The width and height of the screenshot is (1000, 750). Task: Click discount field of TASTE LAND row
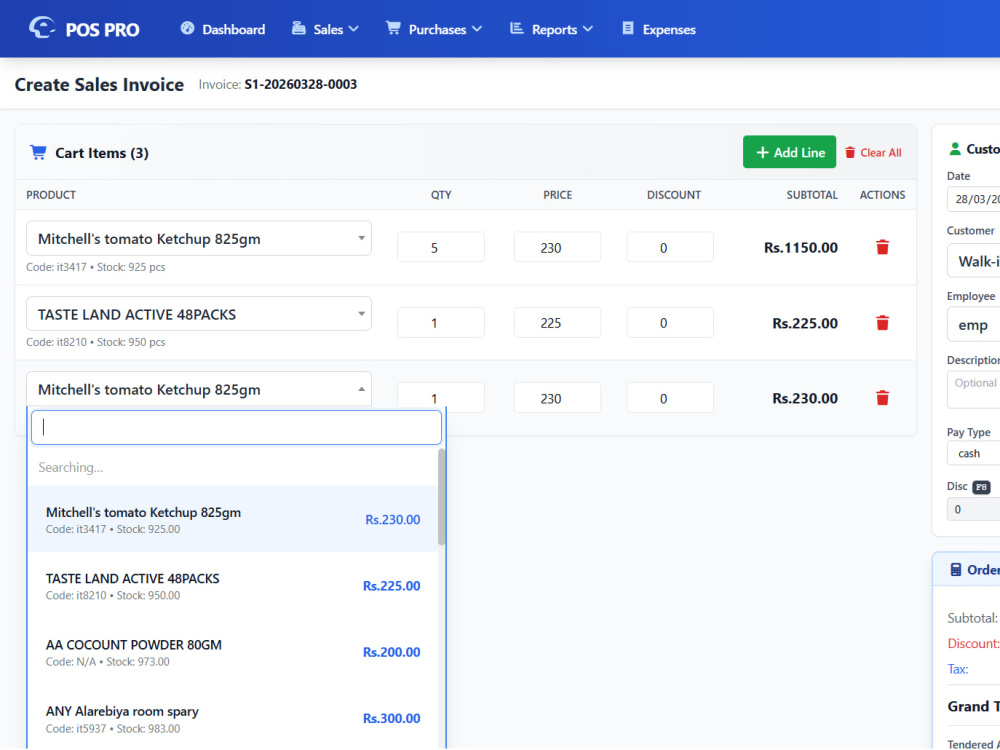click(x=670, y=323)
